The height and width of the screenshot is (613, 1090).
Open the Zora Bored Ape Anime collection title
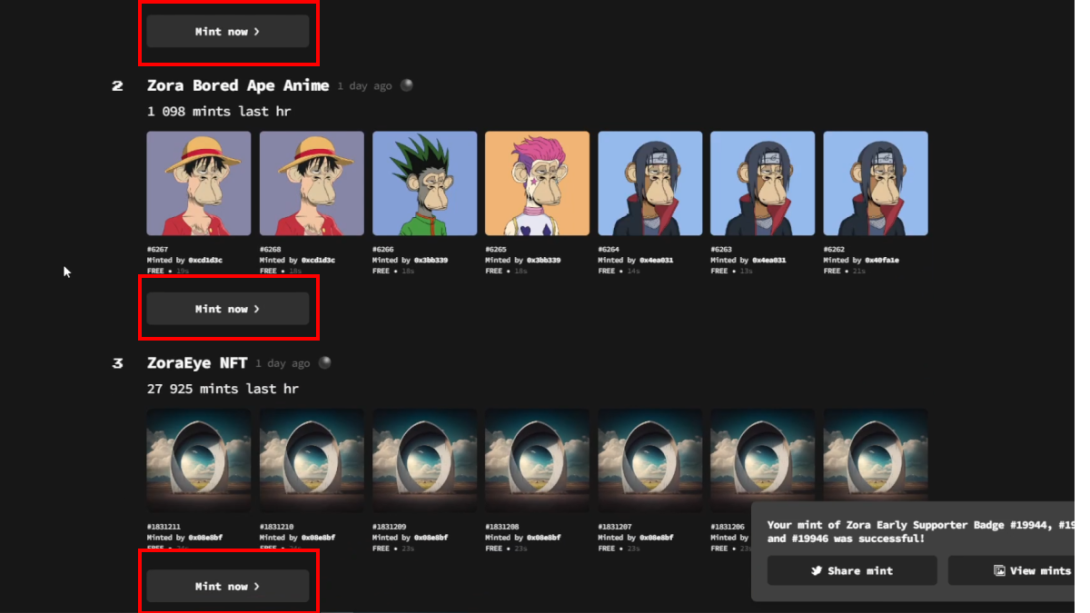pos(238,85)
